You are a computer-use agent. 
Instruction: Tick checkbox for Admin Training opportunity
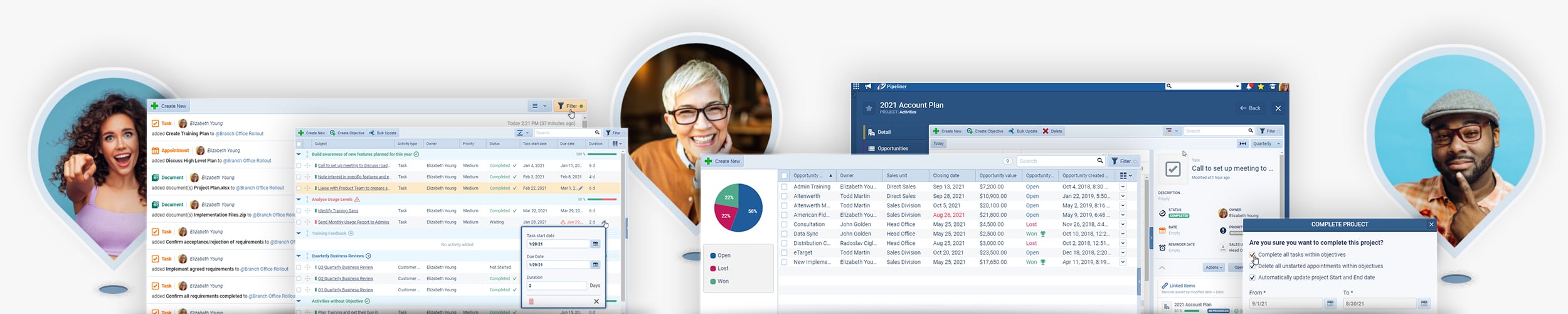click(784, 187)
